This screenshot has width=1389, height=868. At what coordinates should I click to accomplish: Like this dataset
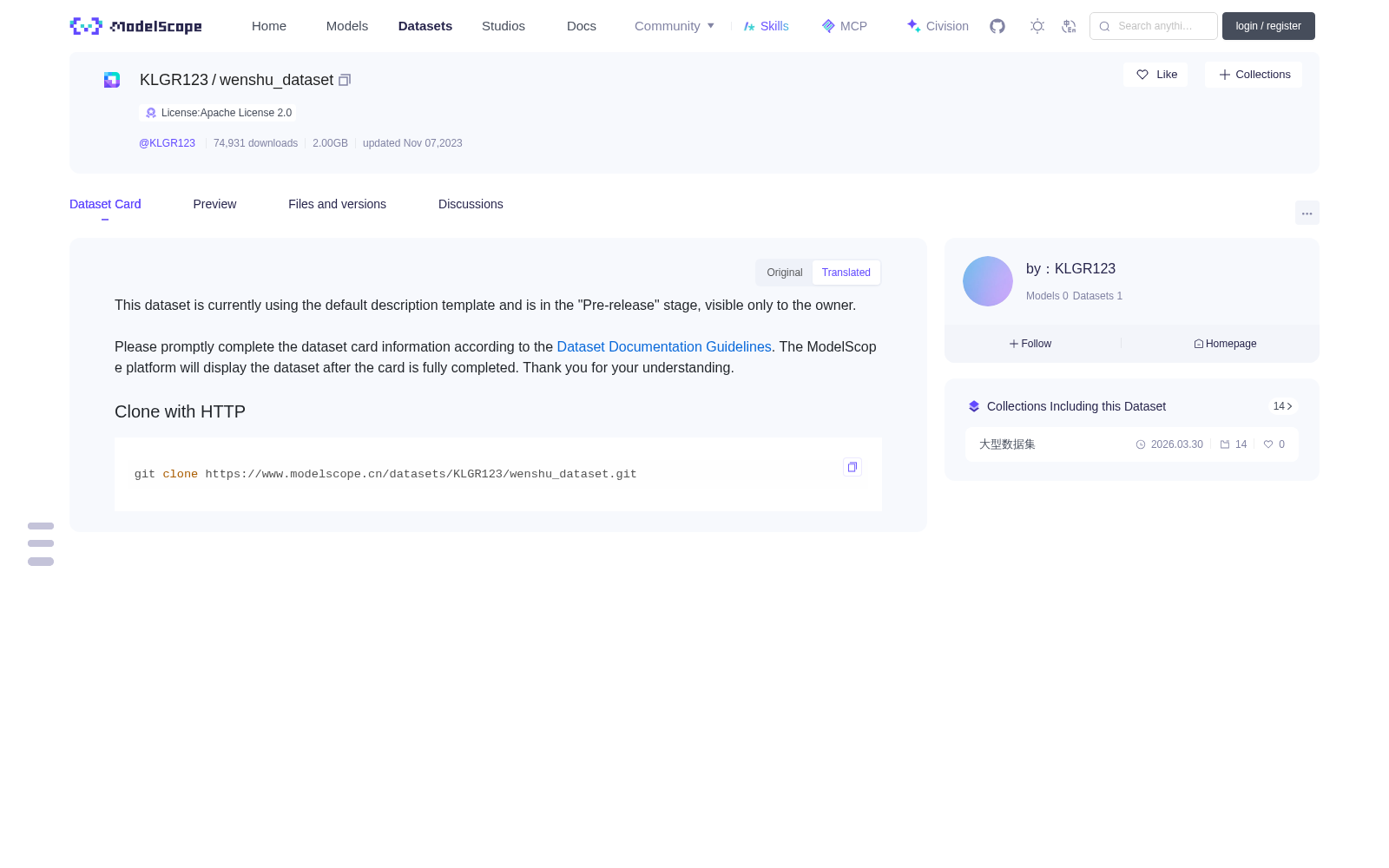tap(1155, 75)
